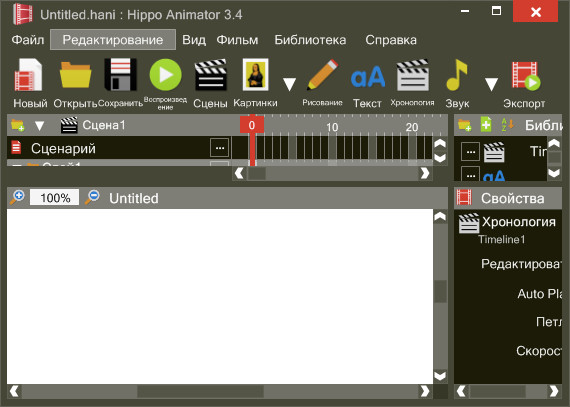This screenshot has width=570, height=407.
Task: Click the Auto Play property label
Action: tap(539, 294)
